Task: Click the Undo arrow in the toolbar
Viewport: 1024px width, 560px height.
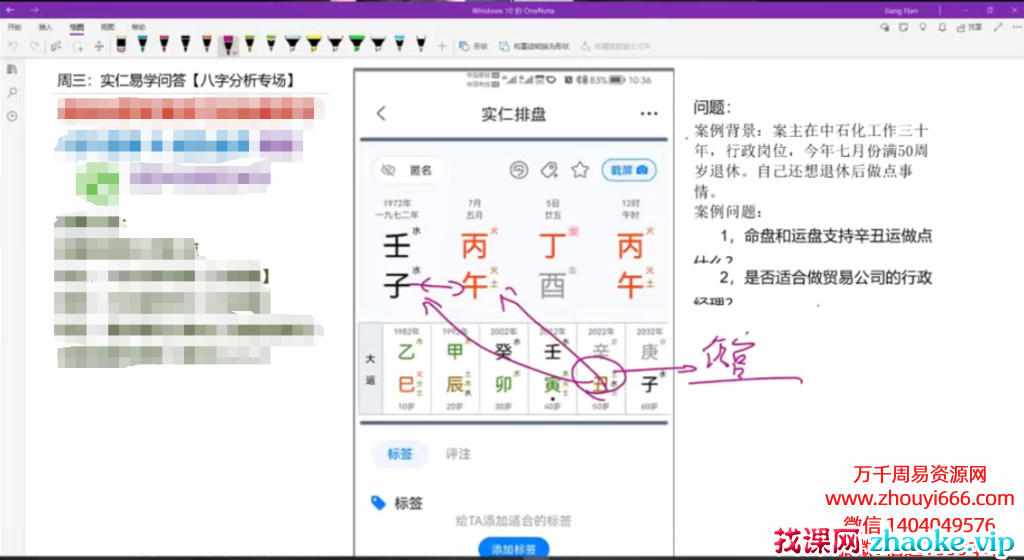Action: 13,46
